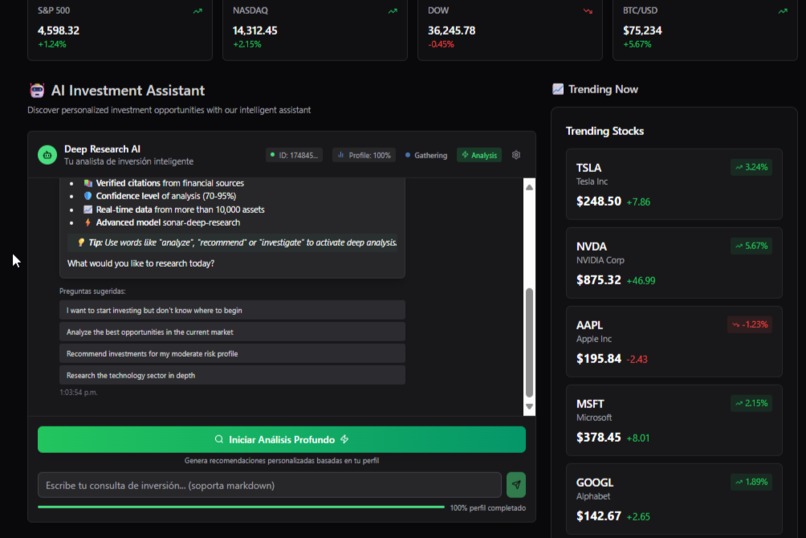Click the "$875.32" NVDA price
This screenshot has height=538, width=806.
pos(598,280)
